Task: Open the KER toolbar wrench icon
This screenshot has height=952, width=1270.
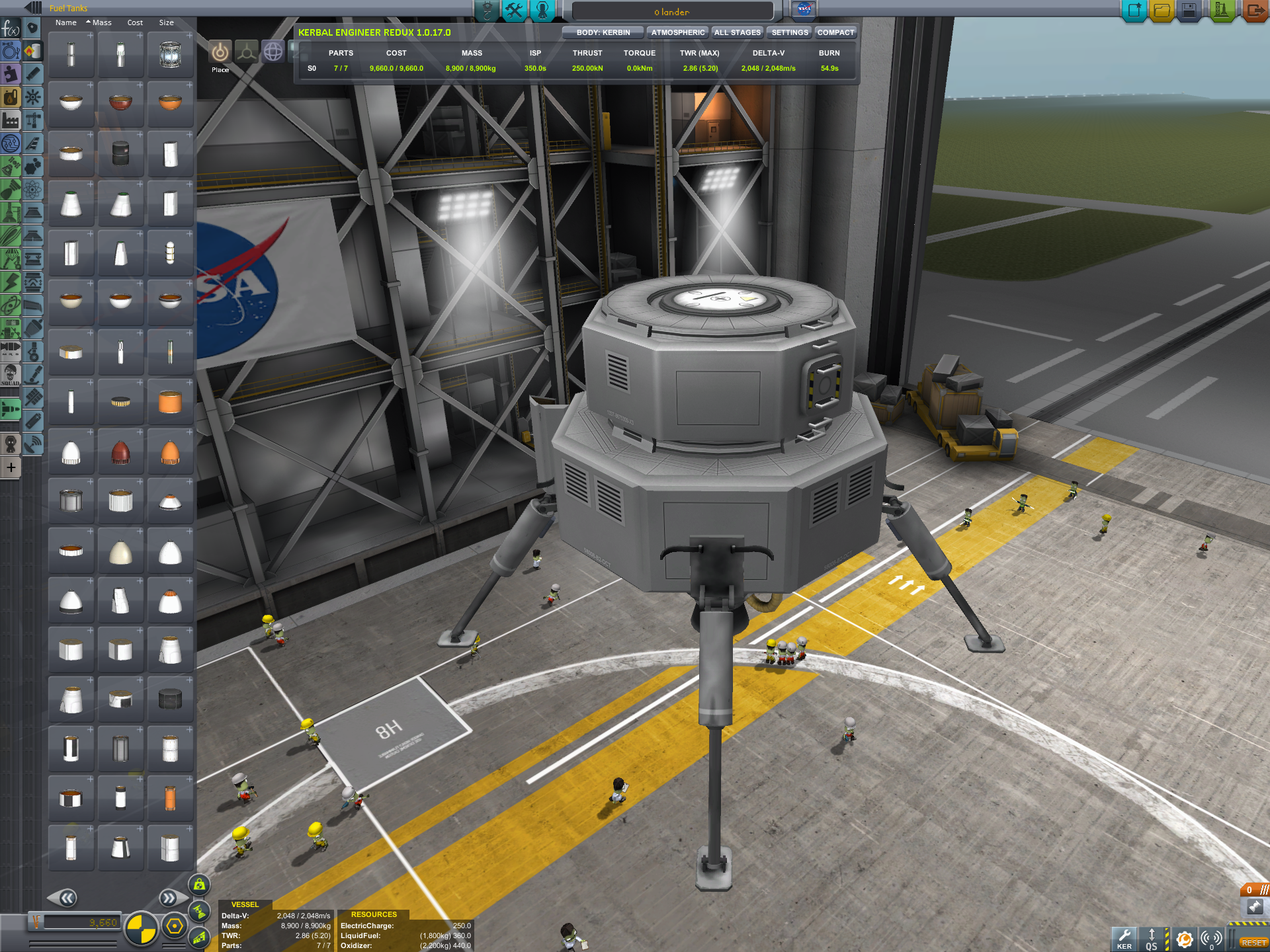Action: (x=1124, y=938)
